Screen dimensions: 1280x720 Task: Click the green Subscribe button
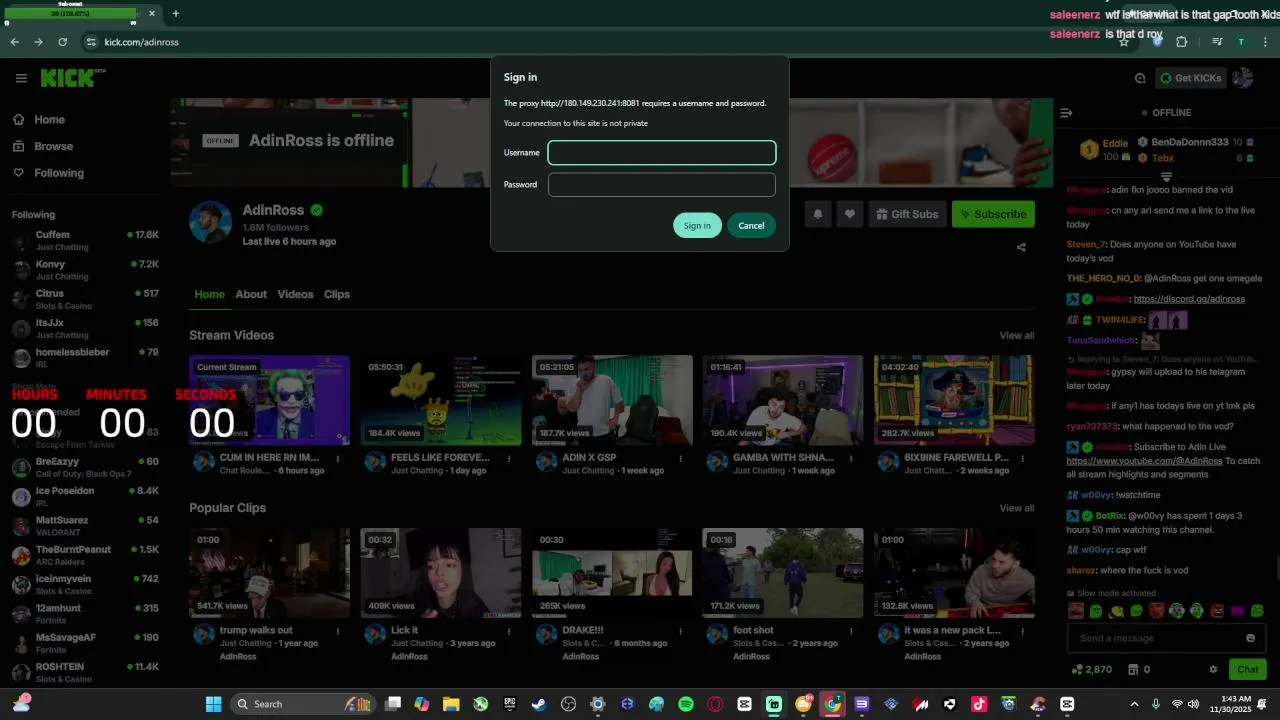(993, 214)
